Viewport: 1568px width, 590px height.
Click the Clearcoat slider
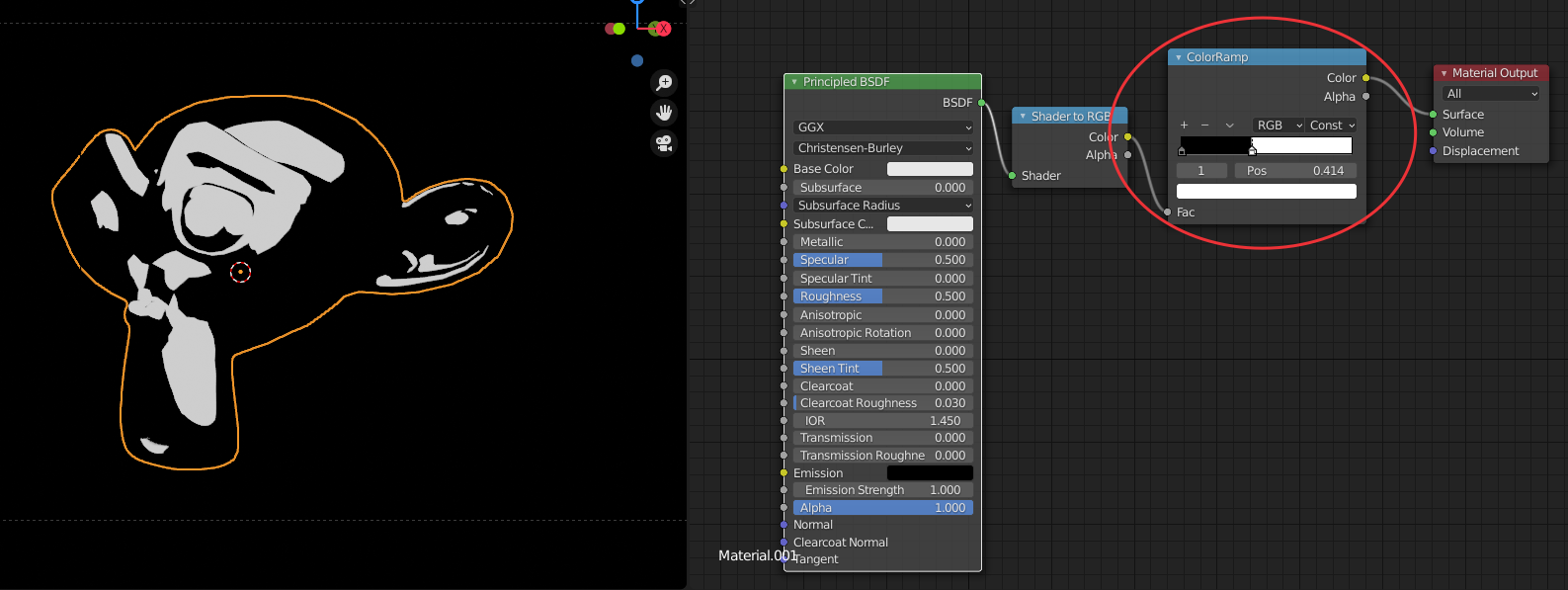click(x=883, y=386)
